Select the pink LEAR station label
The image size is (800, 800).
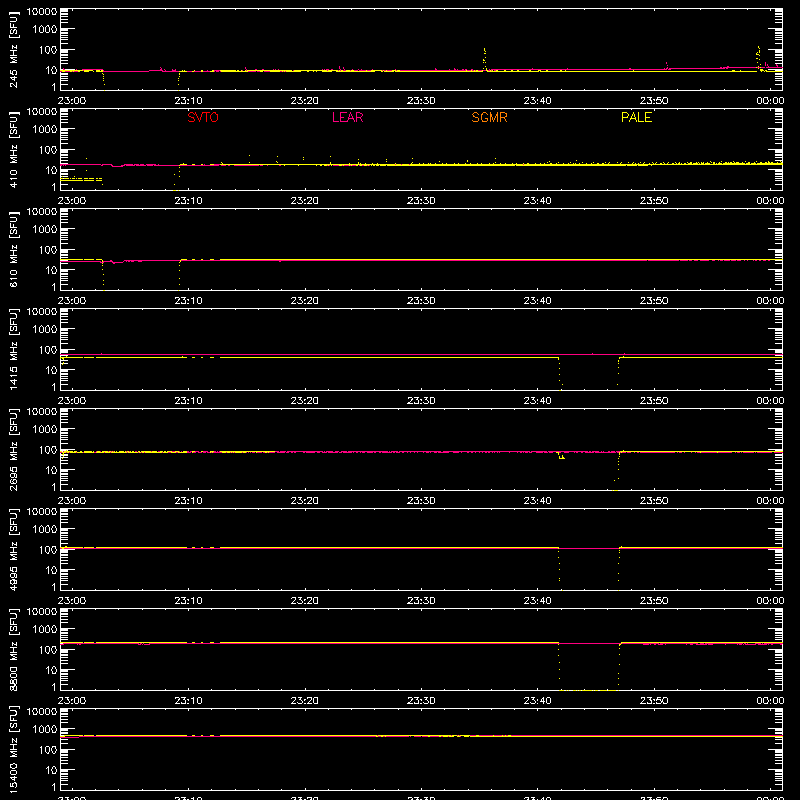[347, 117]
